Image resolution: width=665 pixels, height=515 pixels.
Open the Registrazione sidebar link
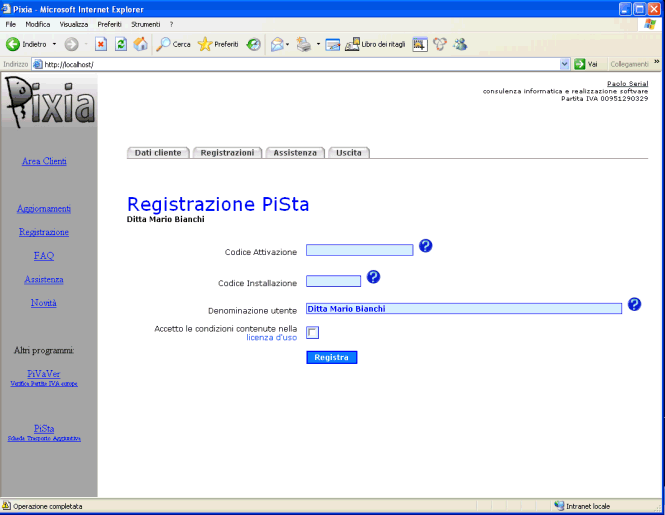[44, 232]
